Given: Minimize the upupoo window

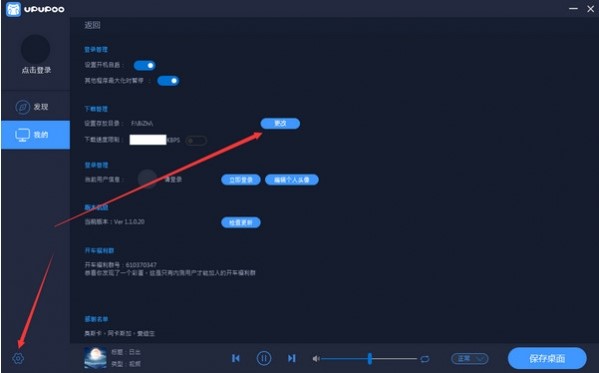Looking at the screenshot, I should click(573, 8).
